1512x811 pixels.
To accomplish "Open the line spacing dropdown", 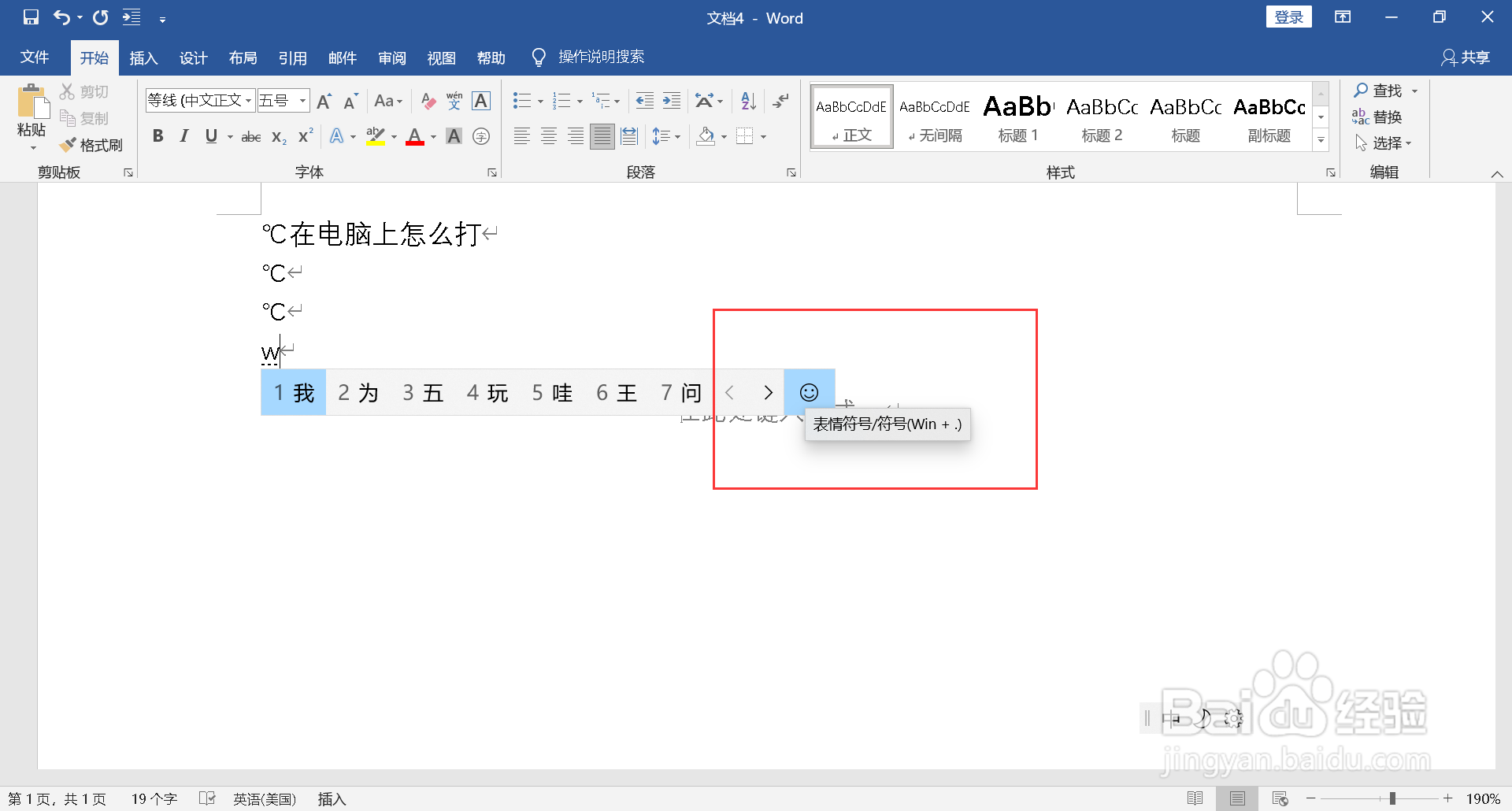I will pyautogui.click(x=666, y=136).
